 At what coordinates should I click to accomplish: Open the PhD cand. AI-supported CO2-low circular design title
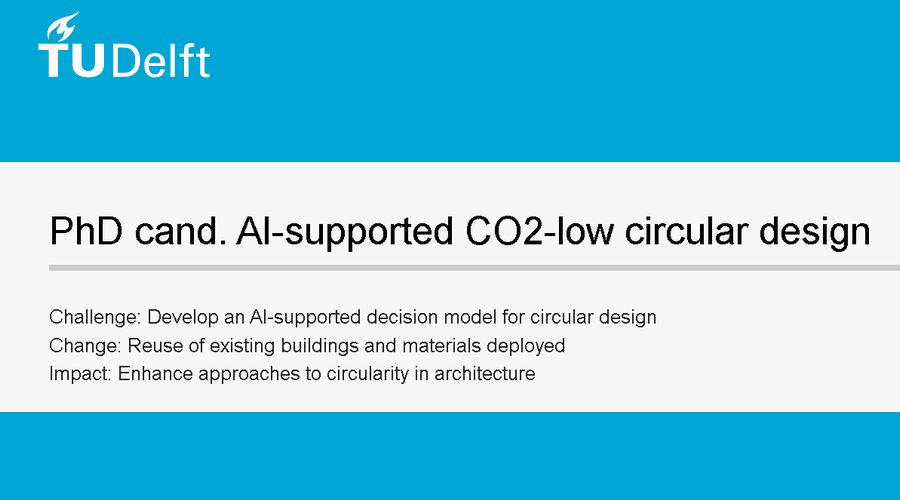(460, 231)
